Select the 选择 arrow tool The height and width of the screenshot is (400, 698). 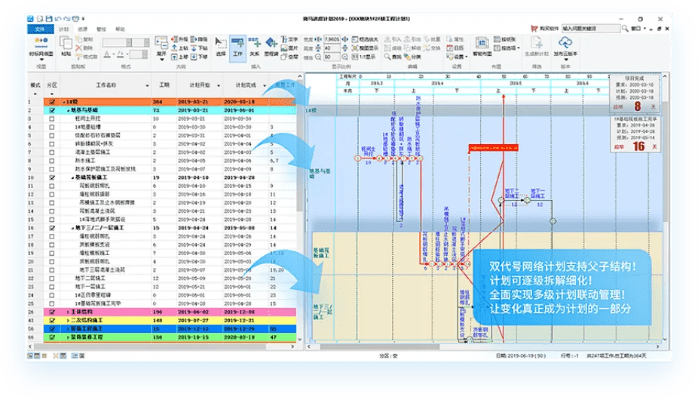[221, 47]
